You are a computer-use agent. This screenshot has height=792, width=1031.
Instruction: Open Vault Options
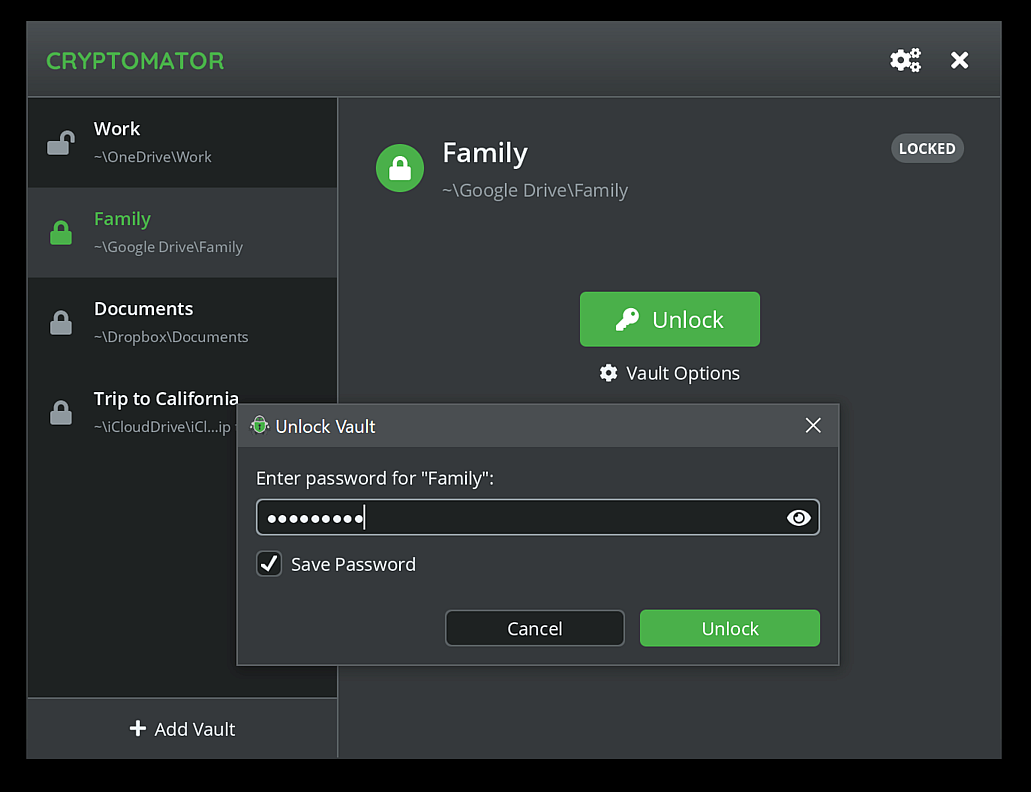click(669, 373)
